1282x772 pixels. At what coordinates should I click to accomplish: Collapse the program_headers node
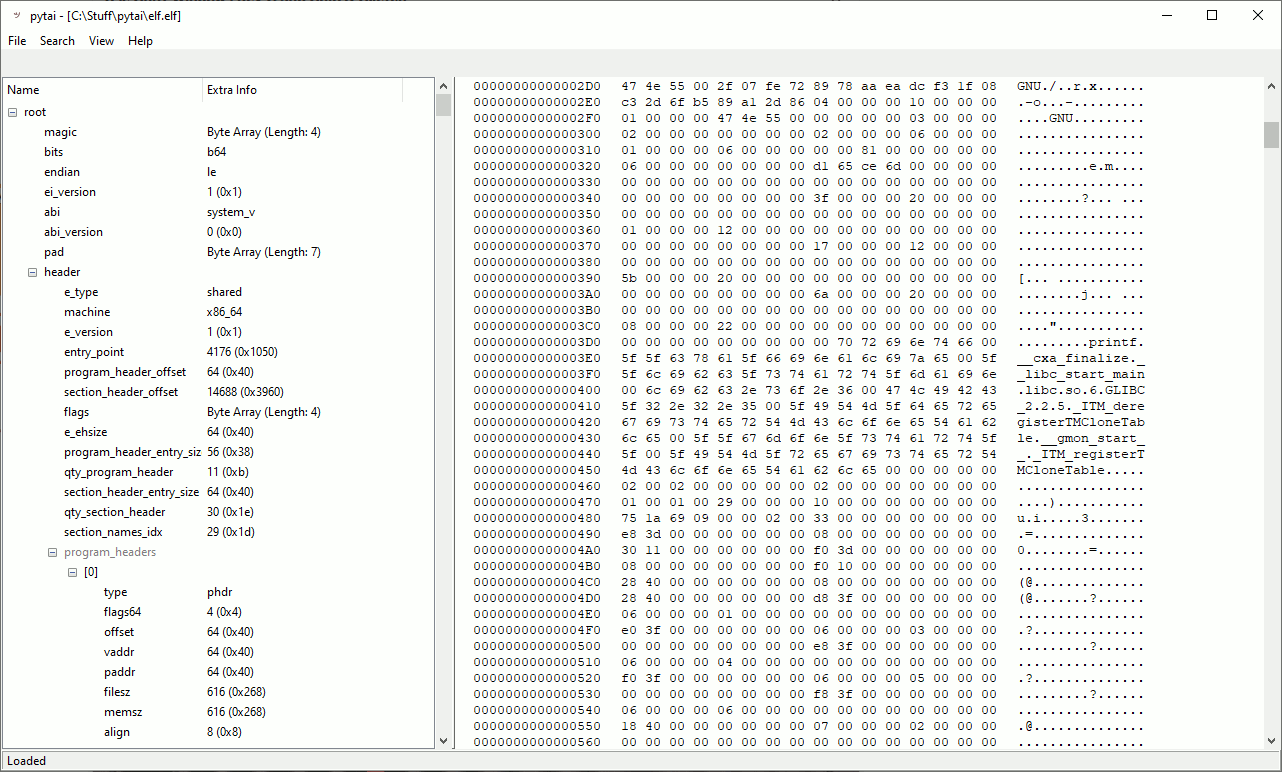coord(53,552)
